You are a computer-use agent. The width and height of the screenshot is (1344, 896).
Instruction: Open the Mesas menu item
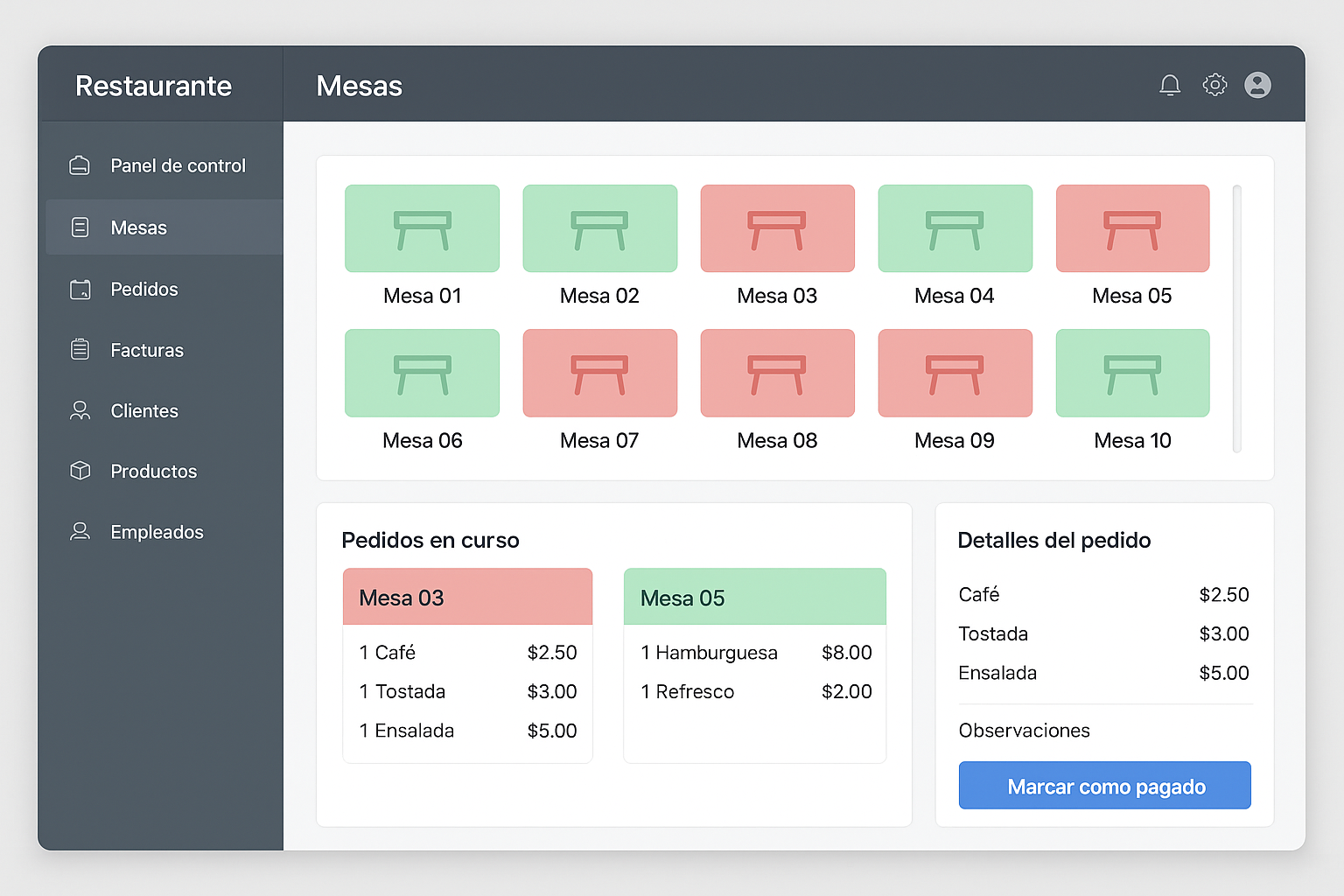pos(164,227)
